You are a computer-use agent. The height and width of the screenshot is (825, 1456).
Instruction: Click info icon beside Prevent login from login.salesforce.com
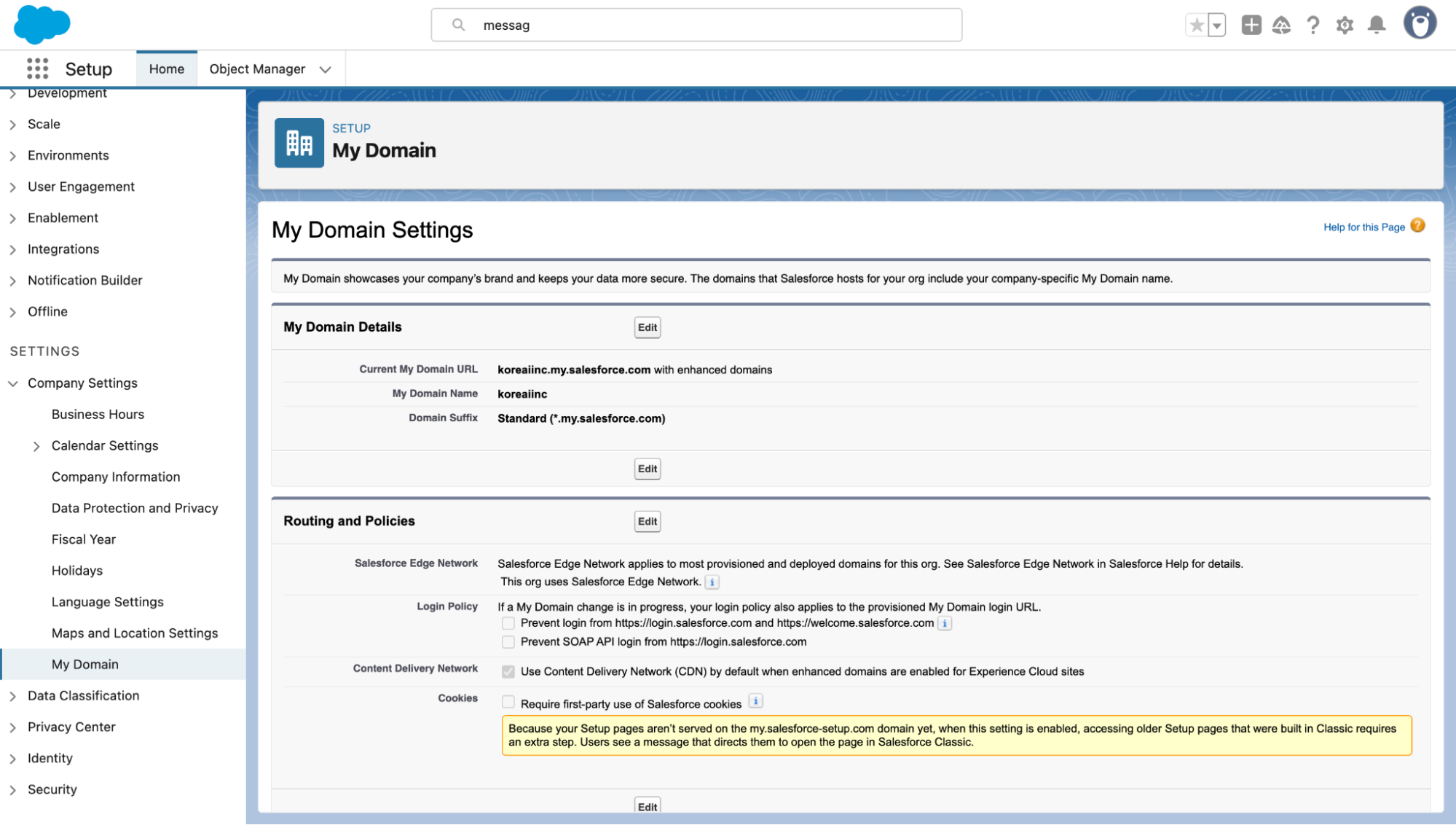[945, 623]
